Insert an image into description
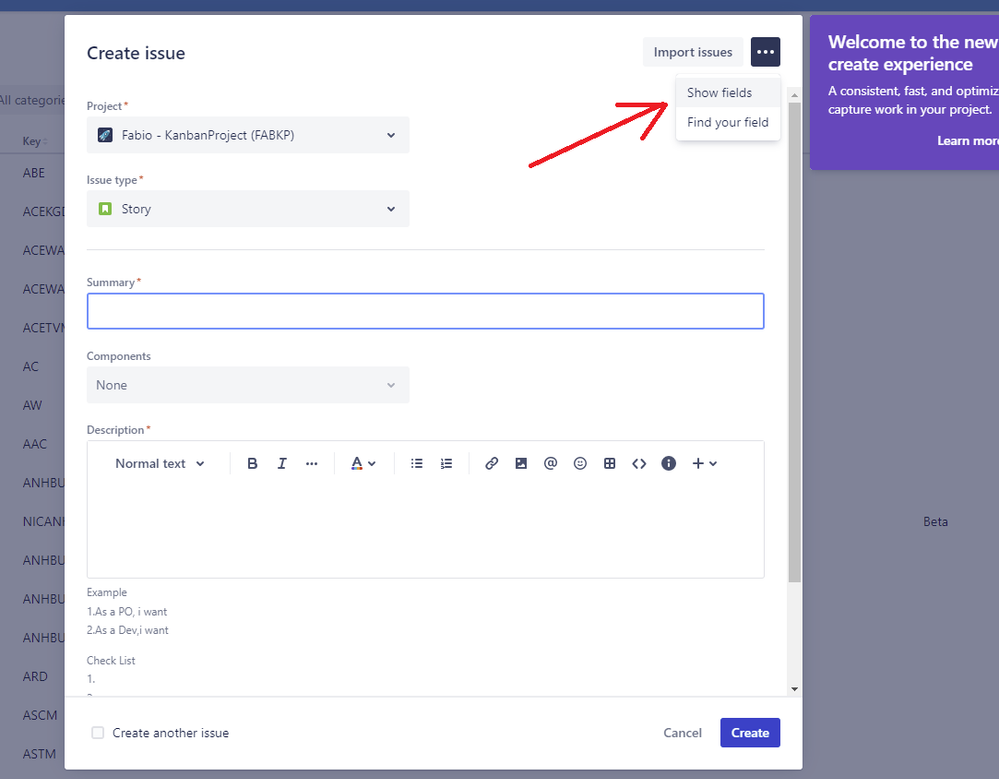Image resolution: width=999 pixels, height=779 pixels. (x=521, y=464)
